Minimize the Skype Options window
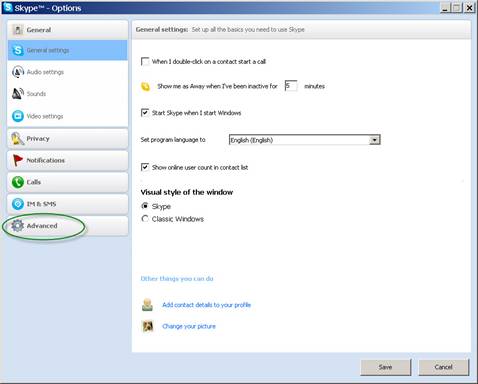Image resolution: width=478 pixels, height=384 pixels. (x=445, y=8)
